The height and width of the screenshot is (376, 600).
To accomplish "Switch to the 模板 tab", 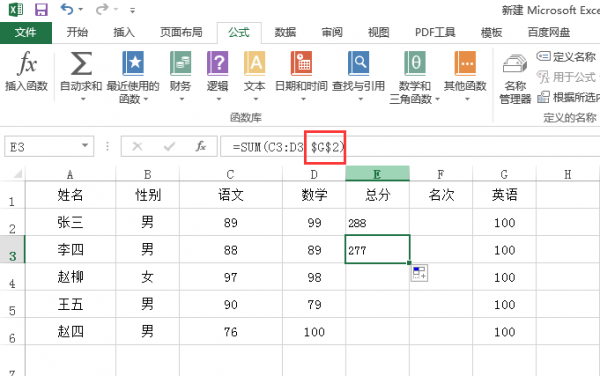I will 491,32.
